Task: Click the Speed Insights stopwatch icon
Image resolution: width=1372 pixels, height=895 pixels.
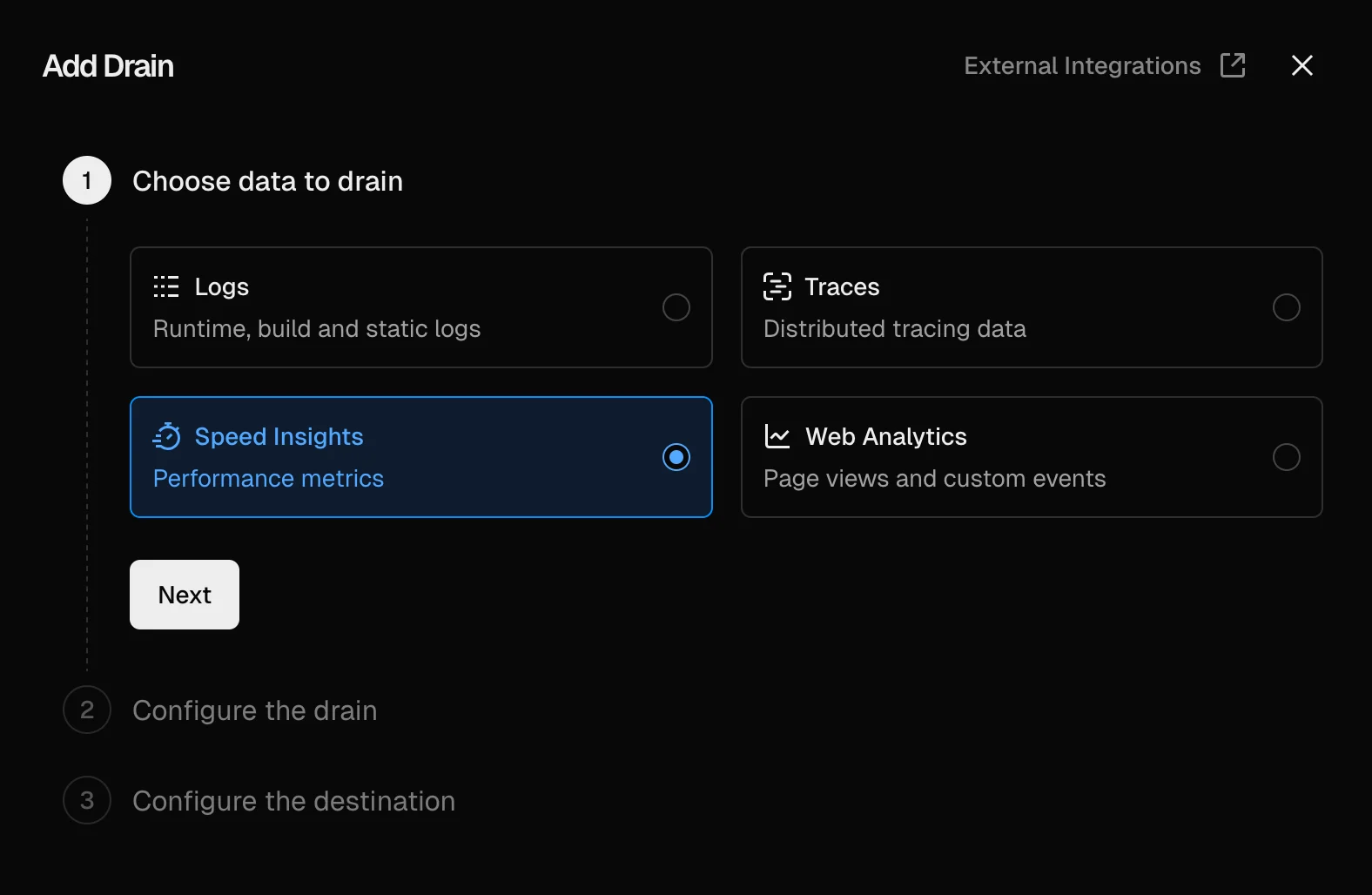Action: coord(166,436)
